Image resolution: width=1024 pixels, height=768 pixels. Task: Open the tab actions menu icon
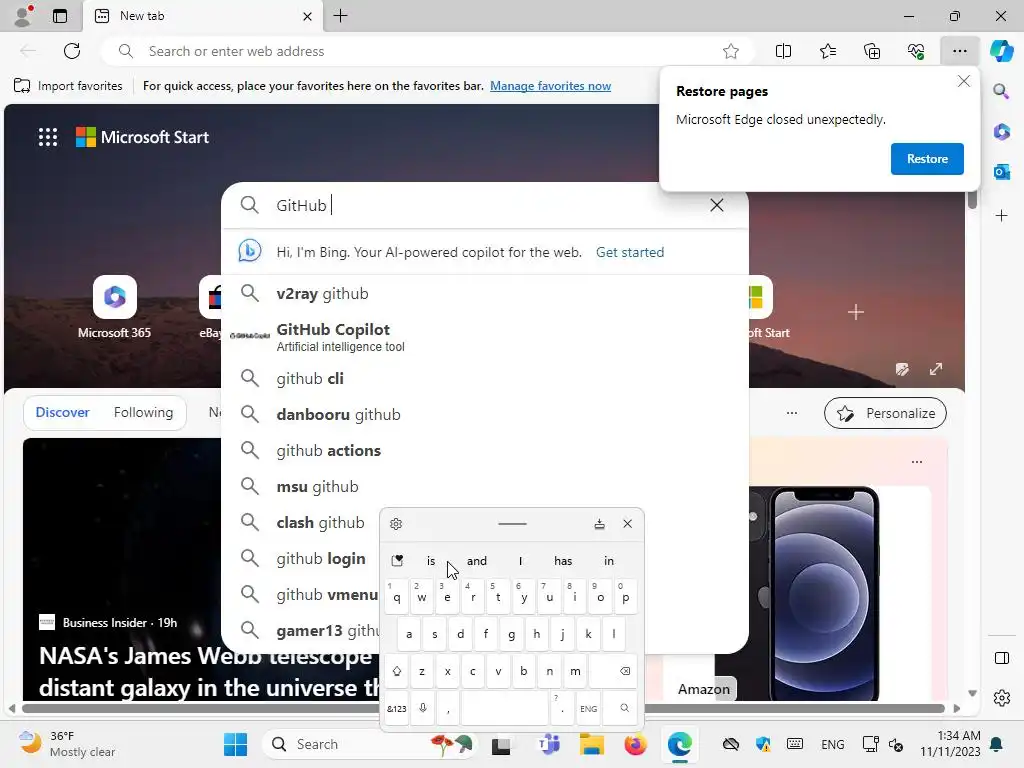[60, 16]
